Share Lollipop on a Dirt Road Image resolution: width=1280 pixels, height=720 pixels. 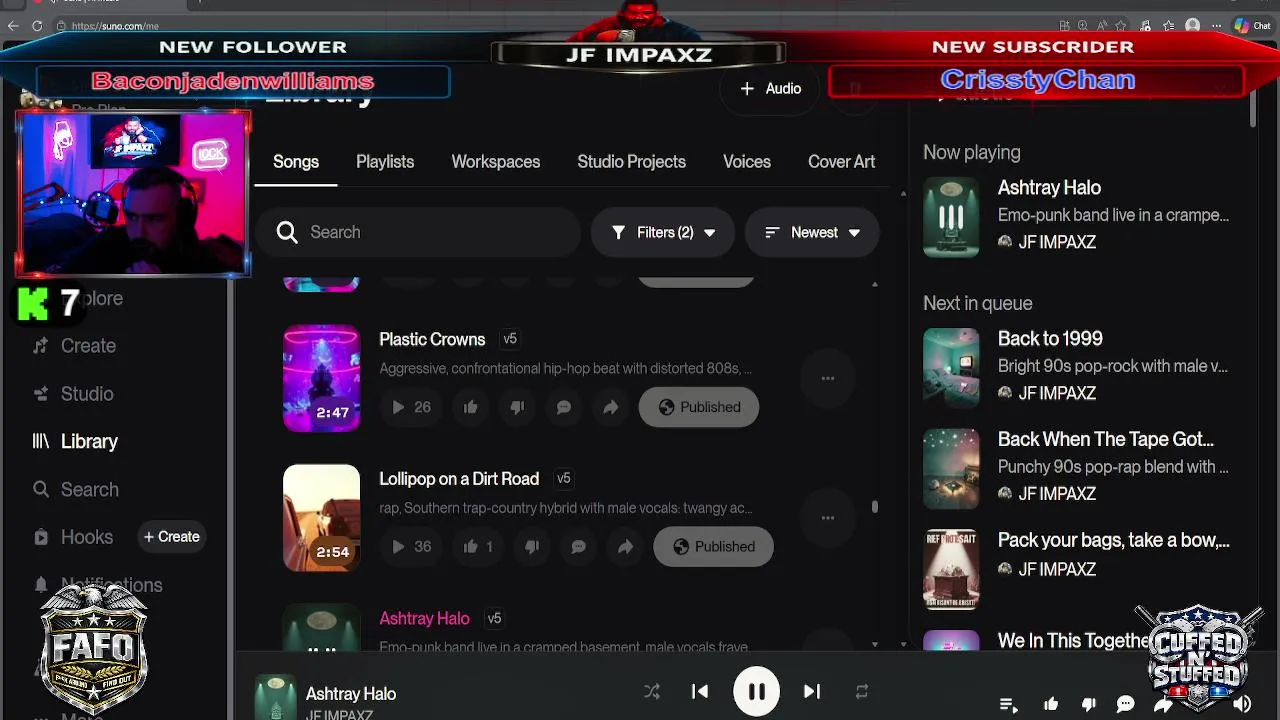[x=625, y=547]
